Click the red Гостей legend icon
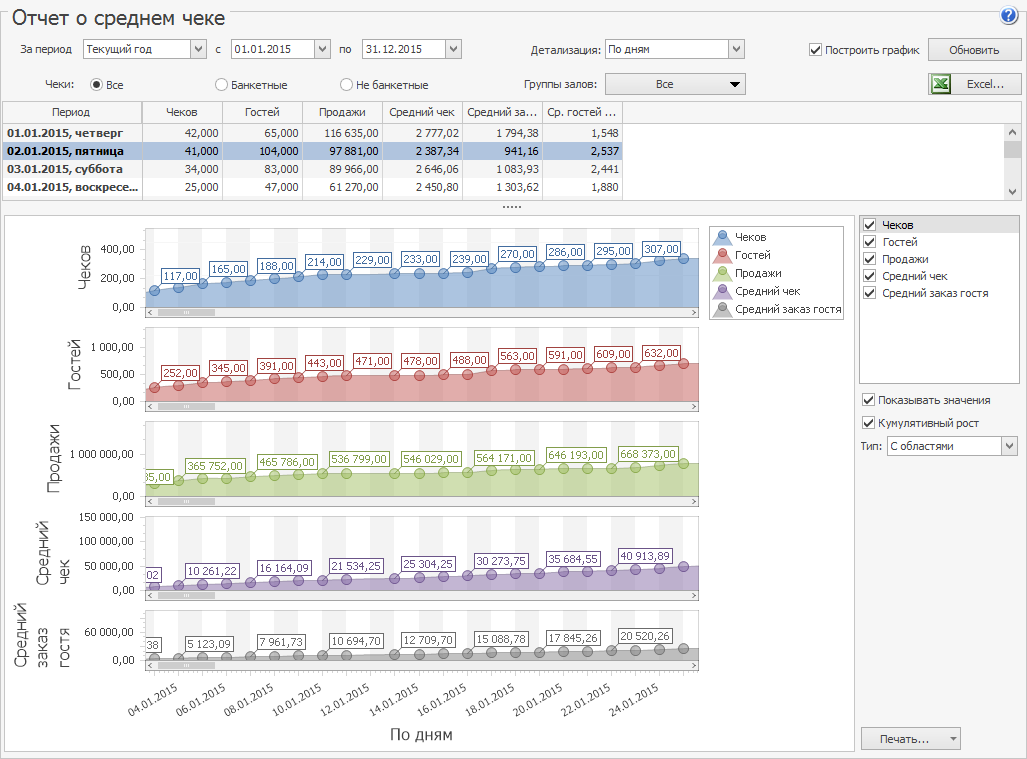The height and width of the screenshot is (759, 1027). coord(722,256)
